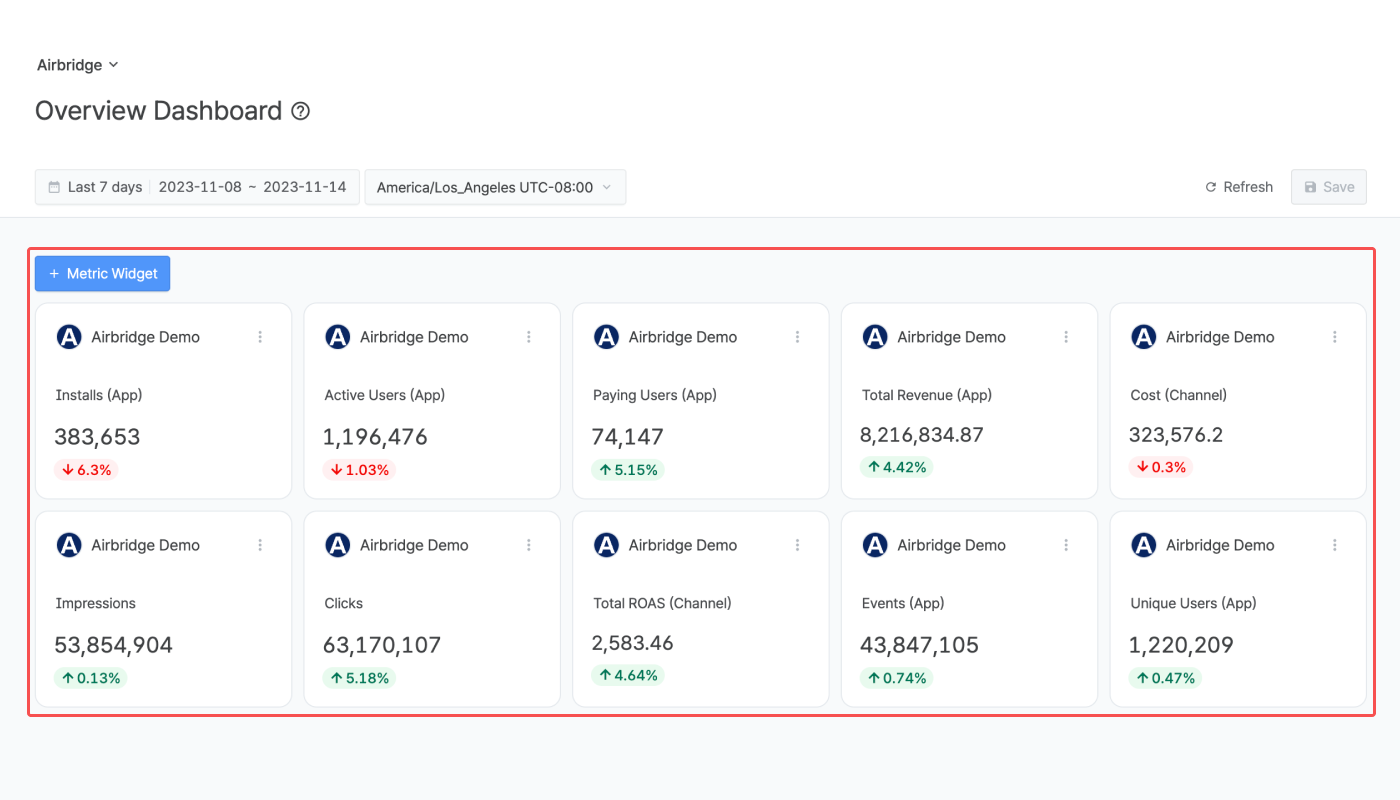This screenshot has height=800, width=1400.
Task: Open options menu on Active Users (App) card
Action: point(529,337)
